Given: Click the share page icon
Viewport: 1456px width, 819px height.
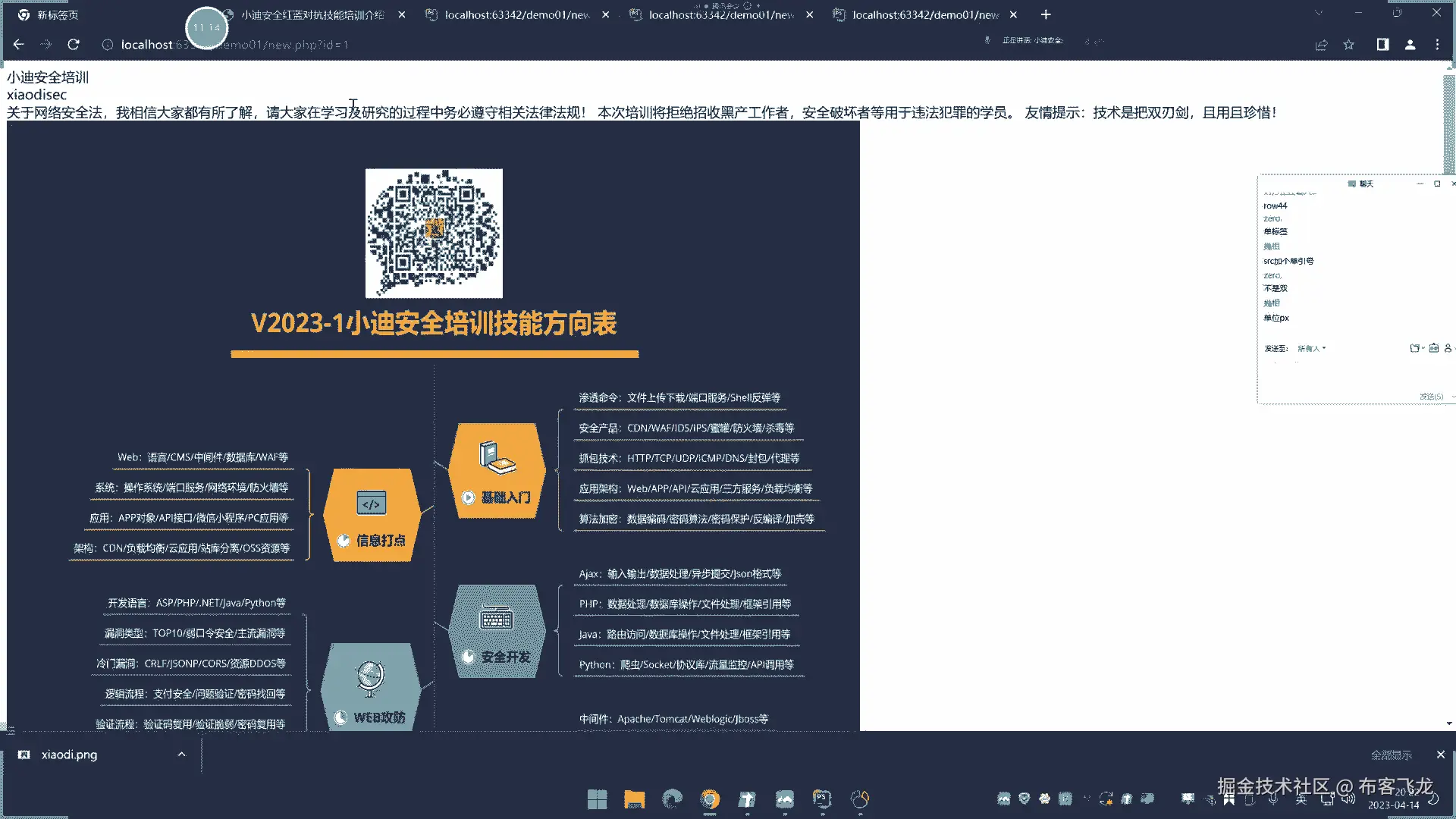Looking at the screenshot, I should tap(1321, 45).
